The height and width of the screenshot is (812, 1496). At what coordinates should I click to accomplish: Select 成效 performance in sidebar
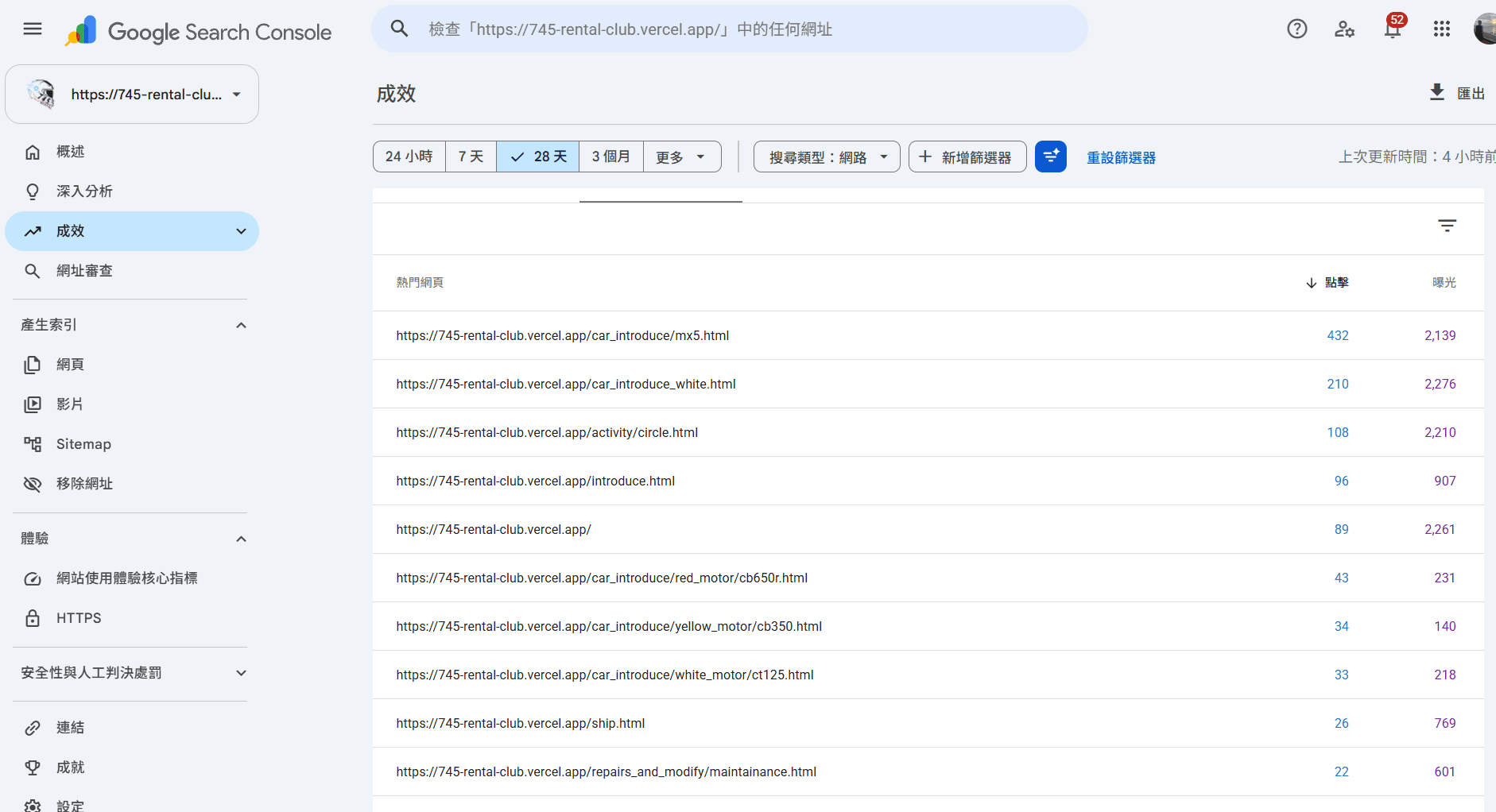[132, 231]
